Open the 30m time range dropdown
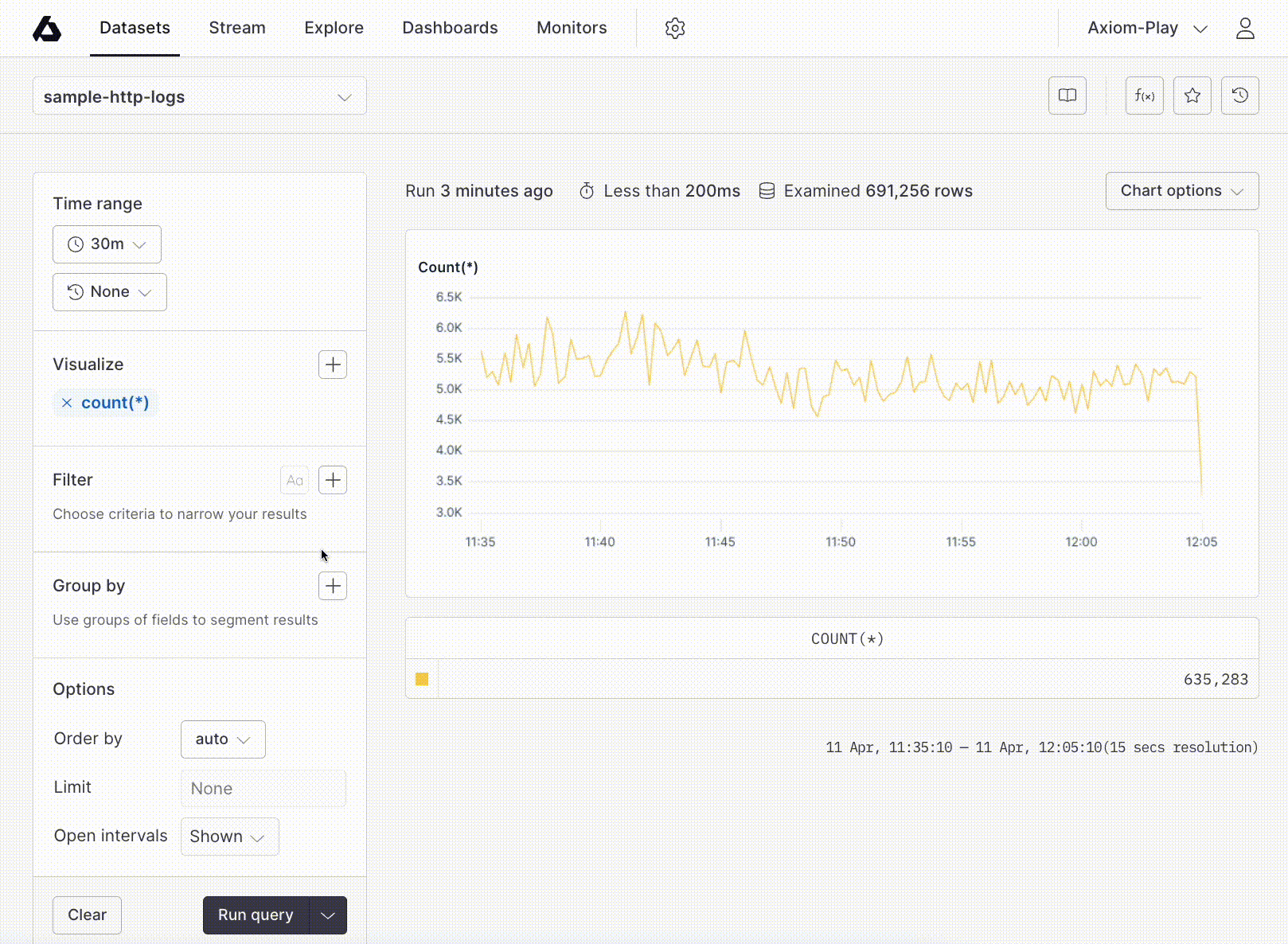 pyautogui.click(x=107, y=244)
